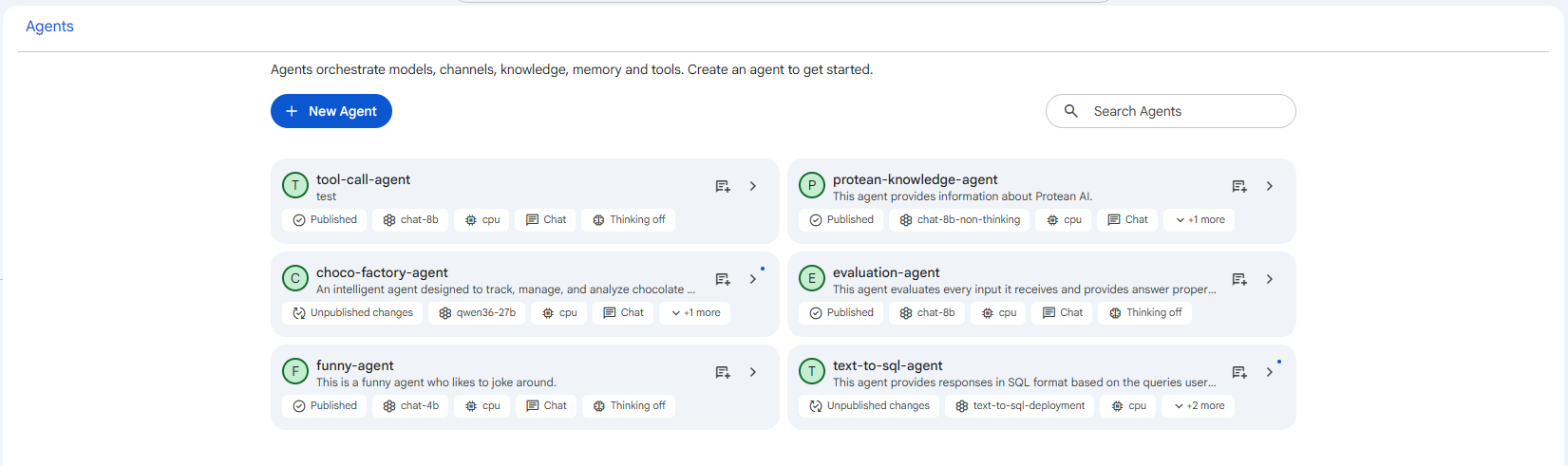Open funny-agent with its right chevron
Screen dimensions: 1568x466
[x=753, y=373]
